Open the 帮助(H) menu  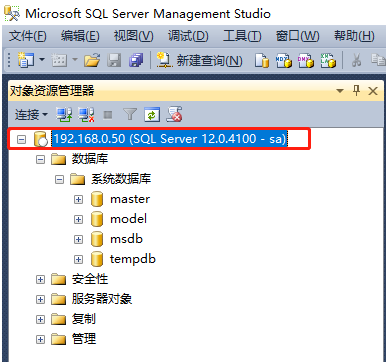354,36
